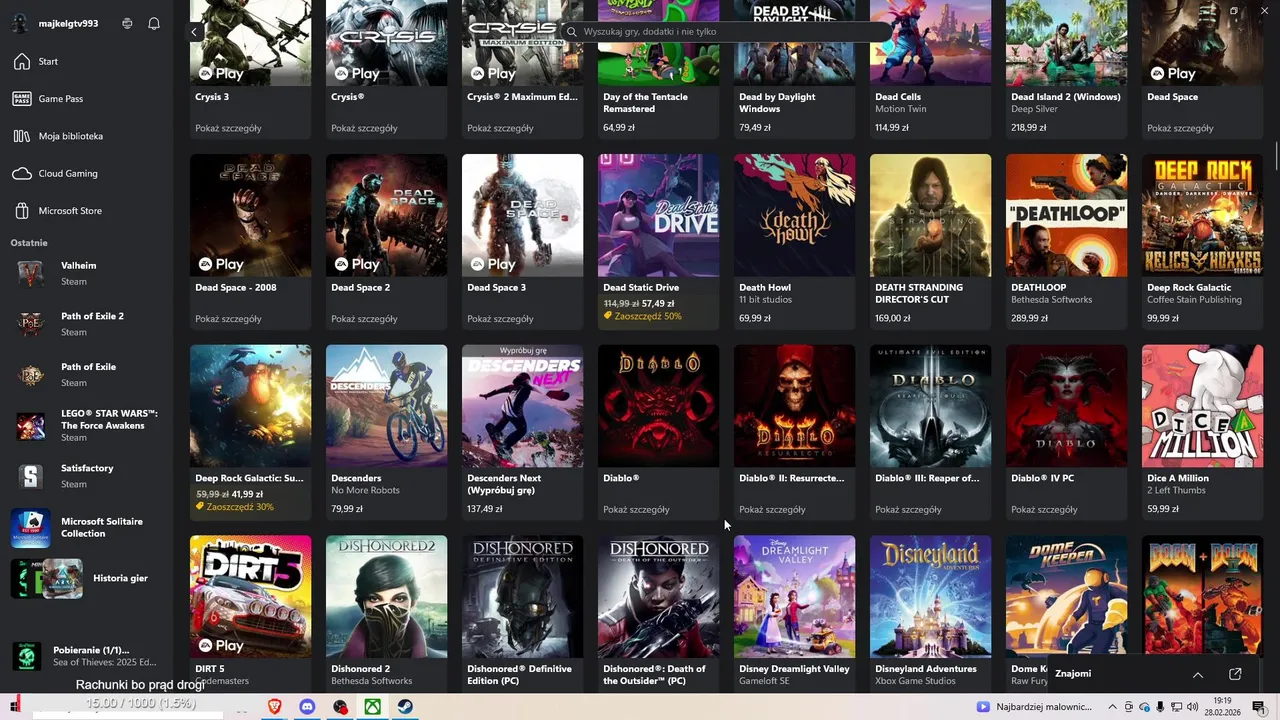This screenshot has width=1280, height=720.
Task: Open the Microsoft Store section
Action: pyautogui.click(x=86, y=211)
